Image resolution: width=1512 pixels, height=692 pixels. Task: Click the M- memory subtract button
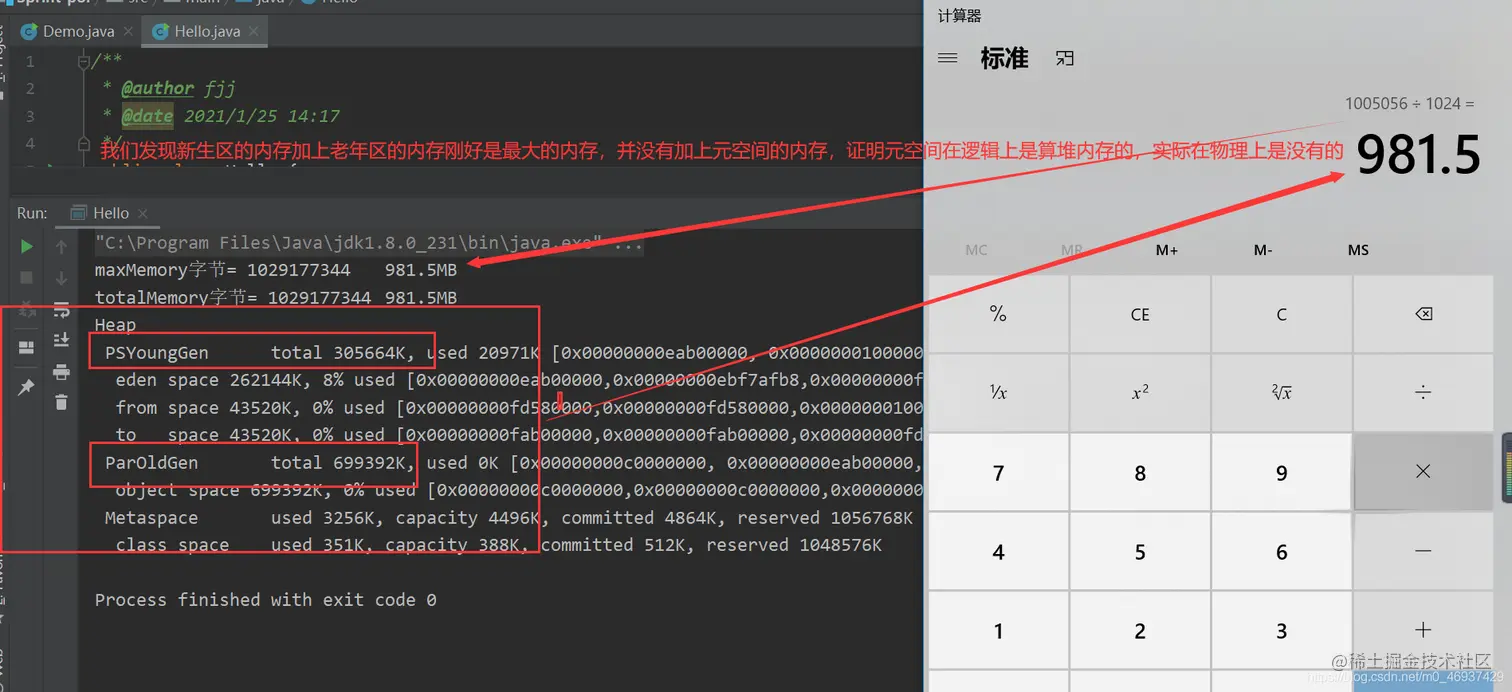[1262, 250]
